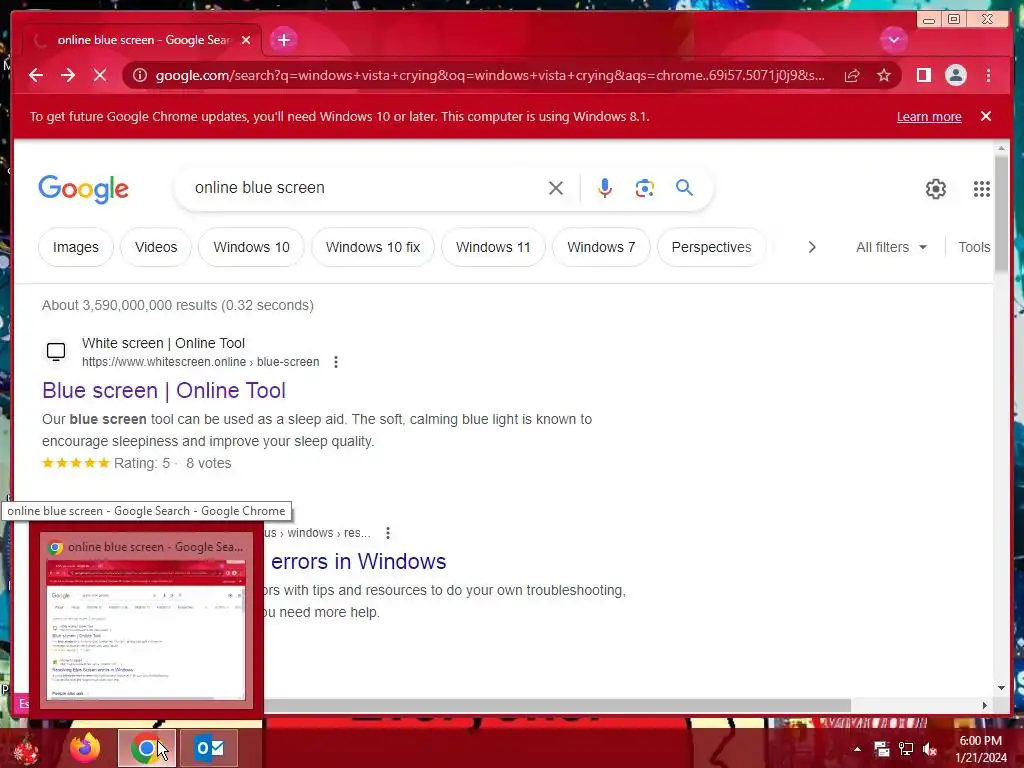Show more filter chips with right chevron

(812, 248)
